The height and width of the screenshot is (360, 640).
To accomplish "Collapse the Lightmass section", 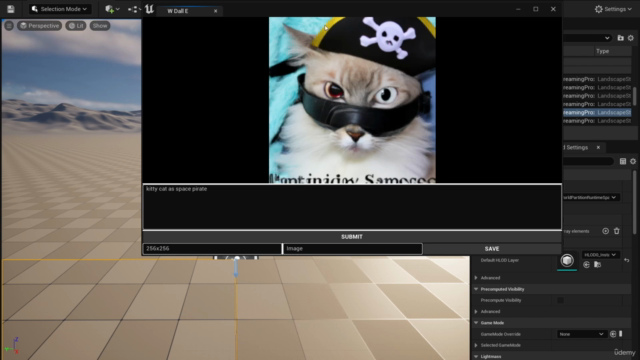I will pos(476,356).
